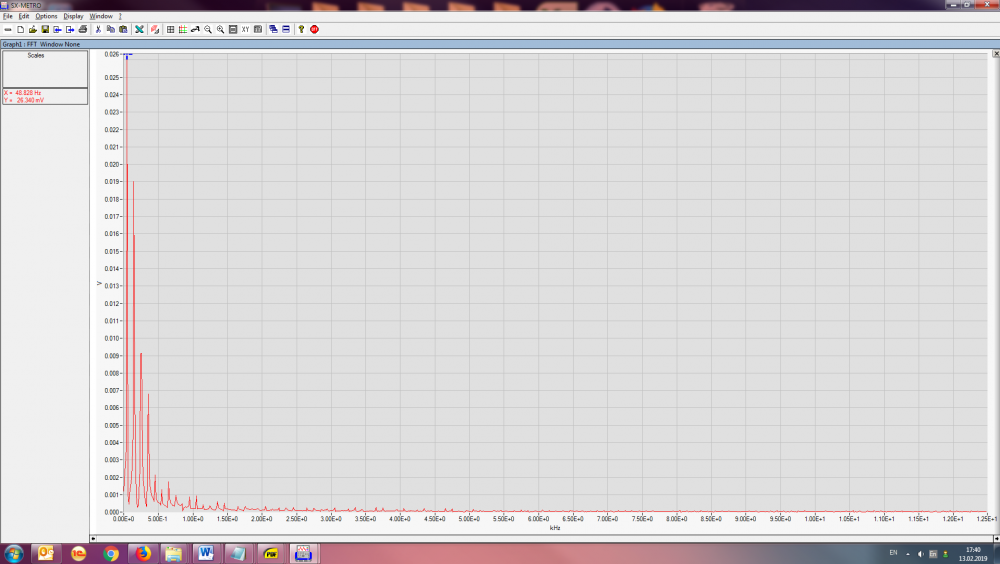Viewport: 1000px width, 564px height.
Task: Click the Scales panel header
Action: click(x=36, y=56)
